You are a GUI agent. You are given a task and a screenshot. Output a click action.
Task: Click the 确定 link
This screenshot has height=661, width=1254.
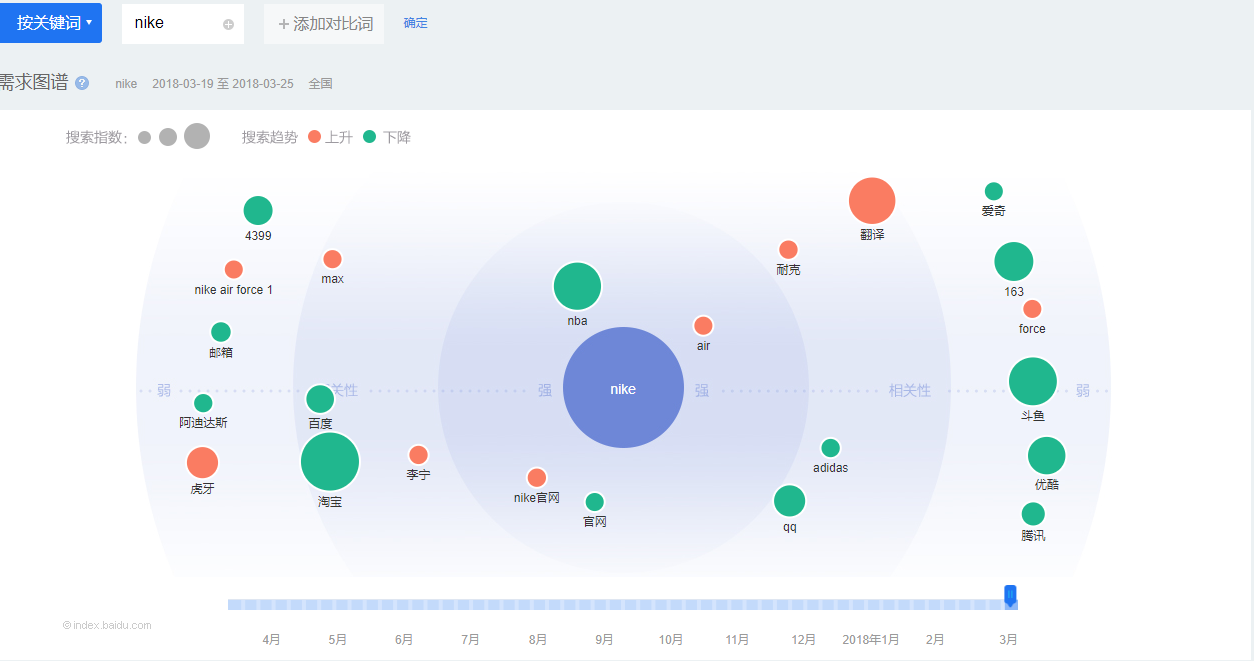tap(416, 23)
